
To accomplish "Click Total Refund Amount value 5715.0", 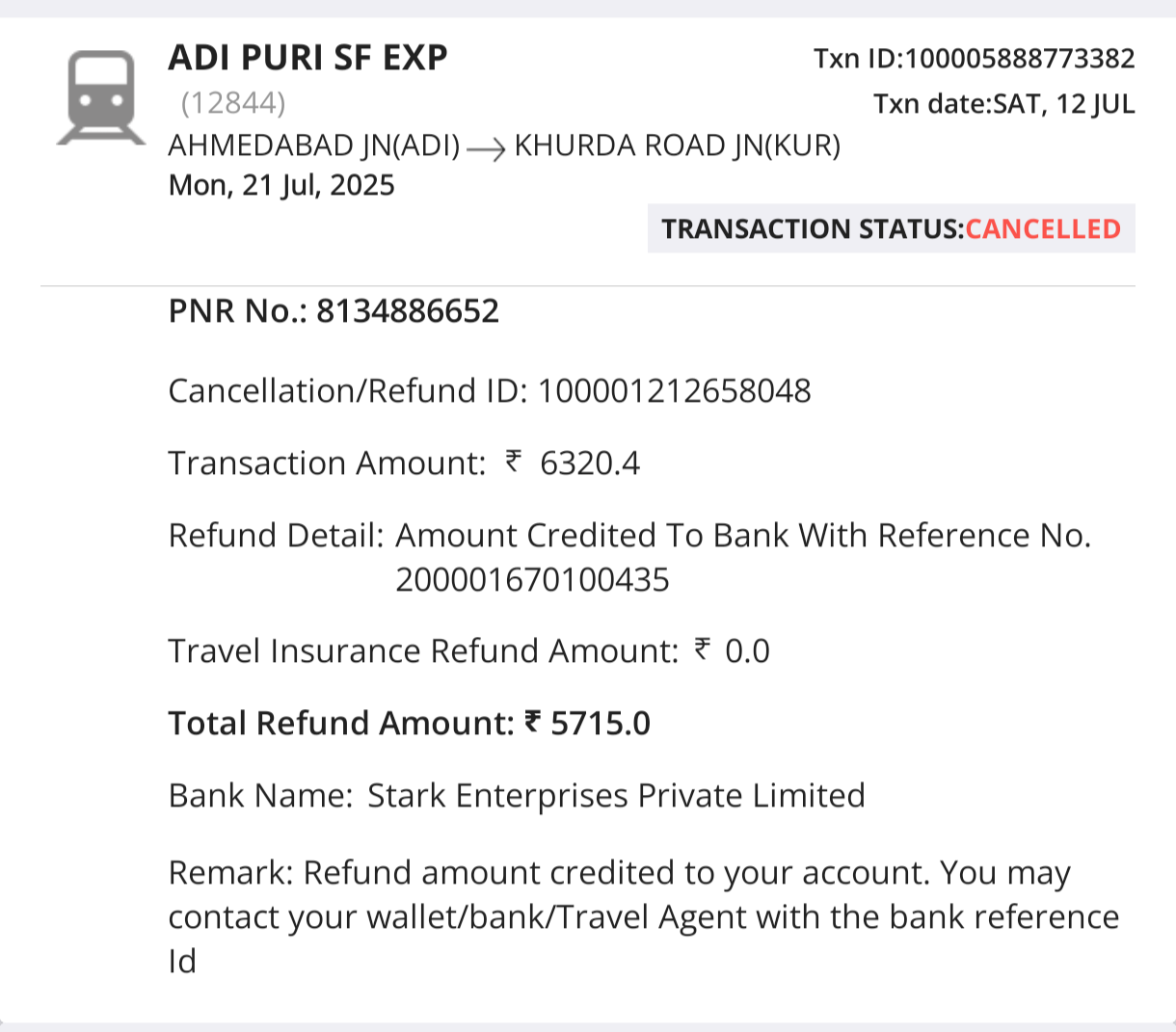I will click(600, 724).
